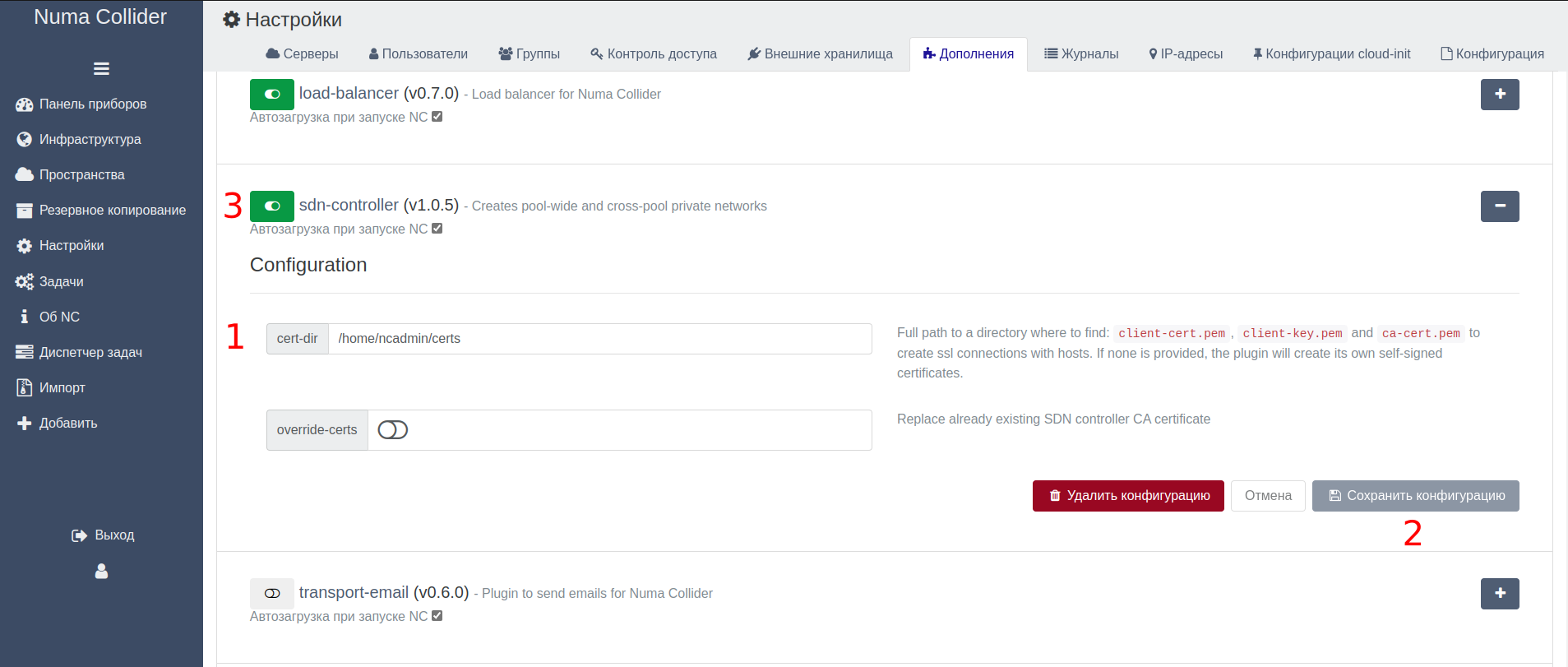Open the Внешние хранилища tab
The width and height of the screenshot is (1568, 667).
click(821, 53)
